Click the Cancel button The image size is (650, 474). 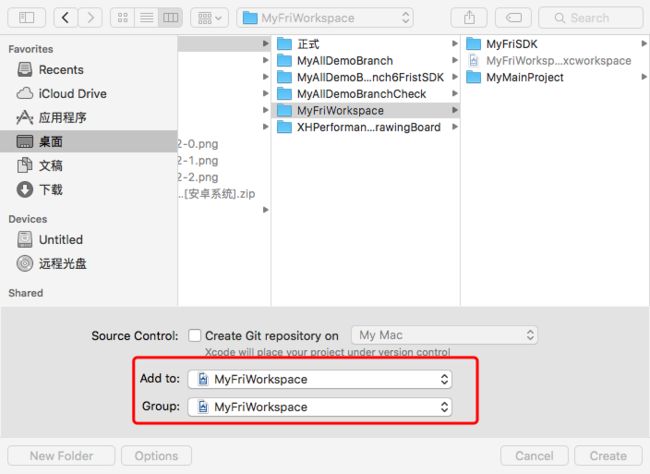(534, 456)
